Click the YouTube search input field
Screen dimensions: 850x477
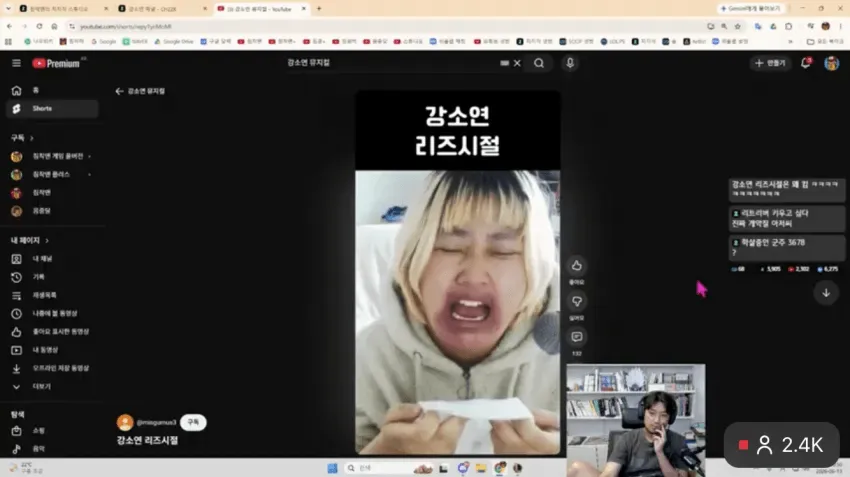(x=390, y=63)
